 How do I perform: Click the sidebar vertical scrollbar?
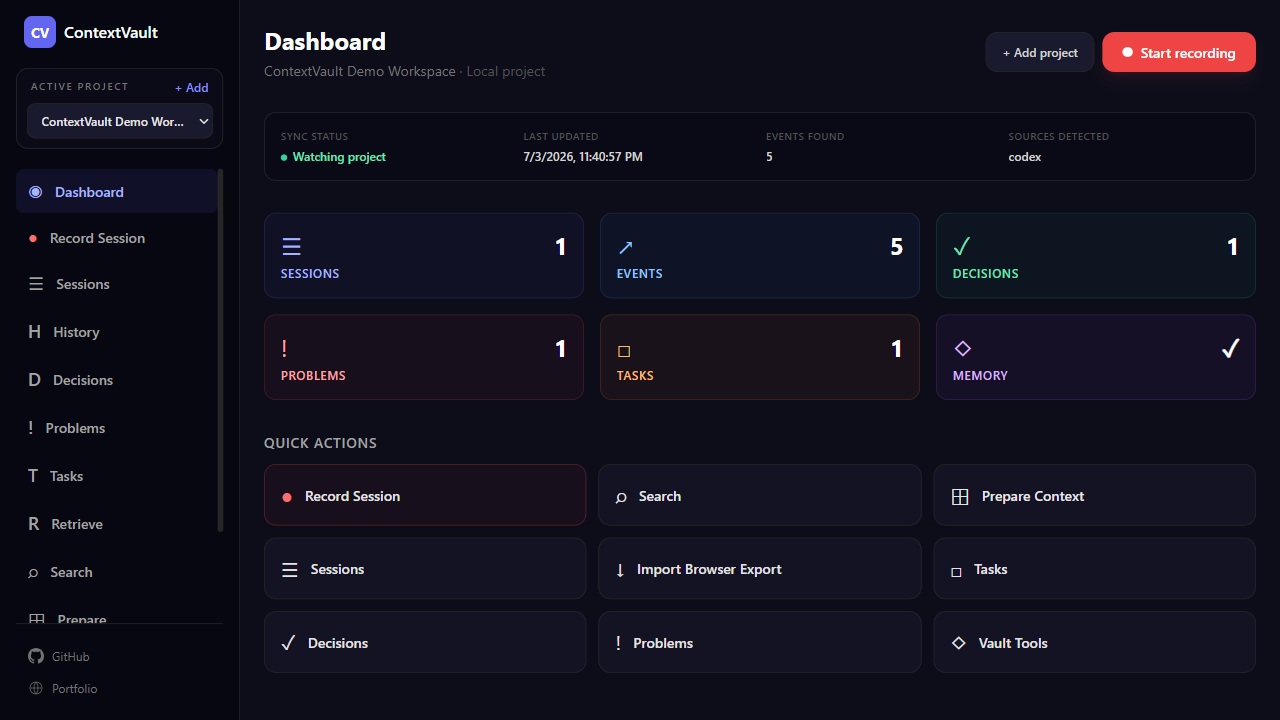click(221, 350)
